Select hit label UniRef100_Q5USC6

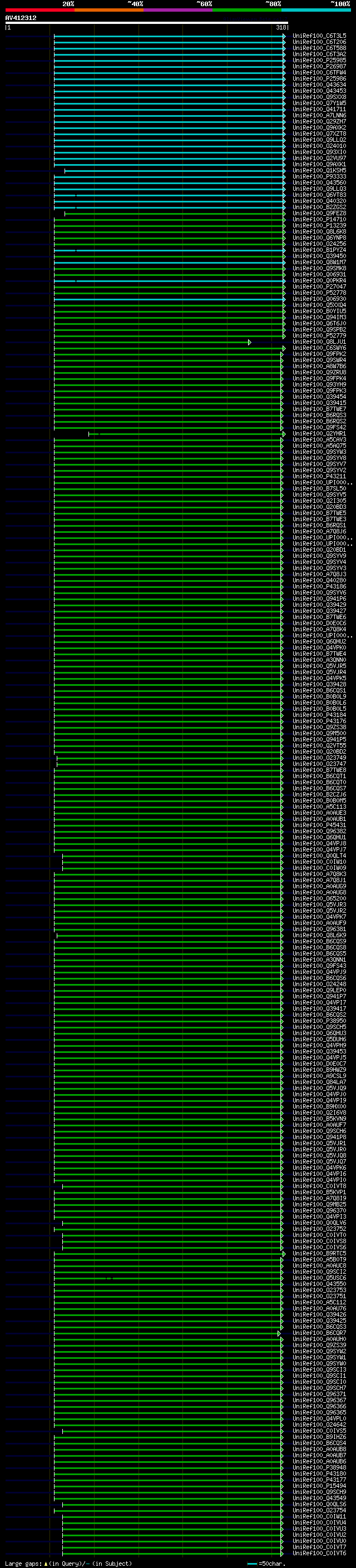[x=319, y=1278]
